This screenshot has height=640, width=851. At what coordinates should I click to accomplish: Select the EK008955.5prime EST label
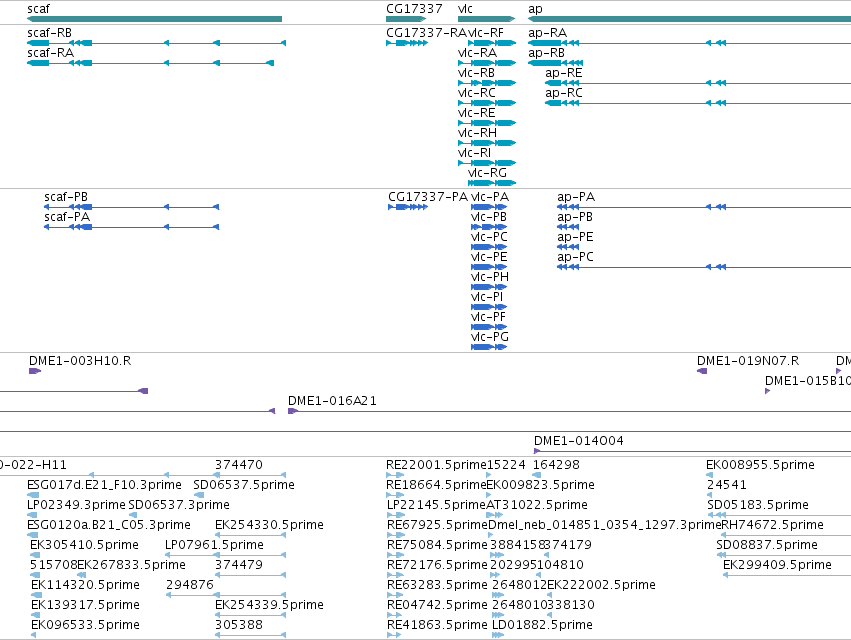[x=760, y=465]
